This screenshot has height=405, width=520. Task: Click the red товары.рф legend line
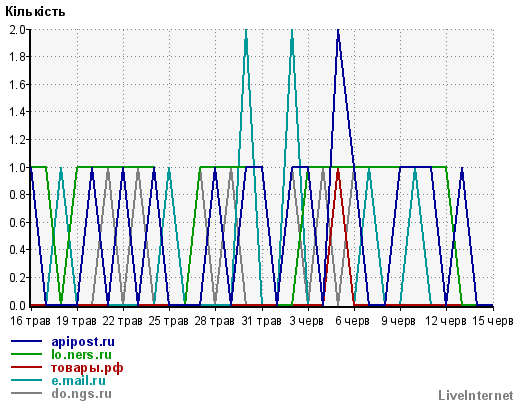coord(26,367)
